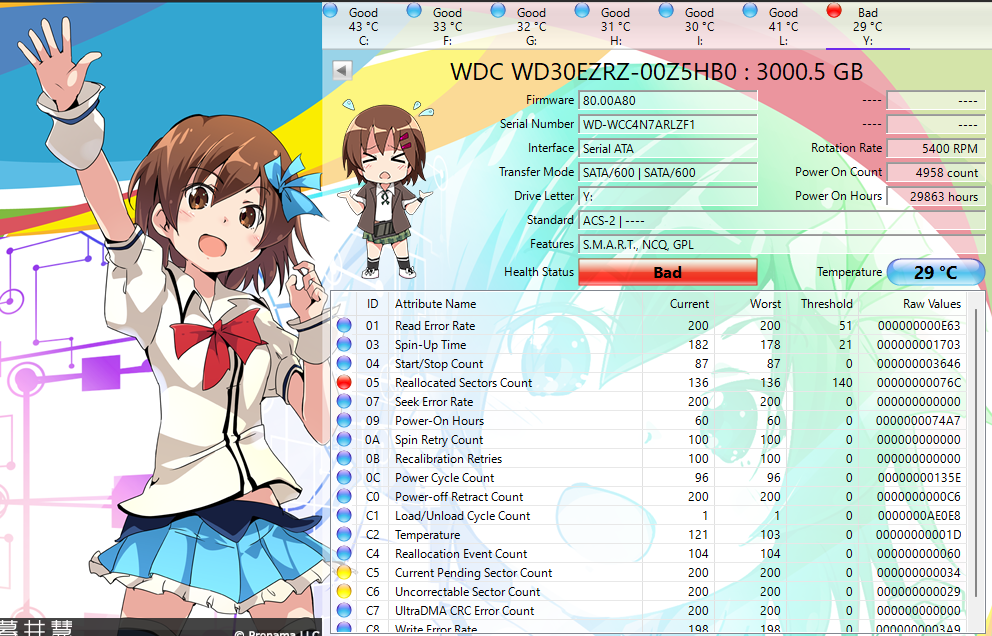Switch to the Bad 29 °C Y: drive tab
The width and height of the screenshot is (992, 636).
[x=867, y=26]
